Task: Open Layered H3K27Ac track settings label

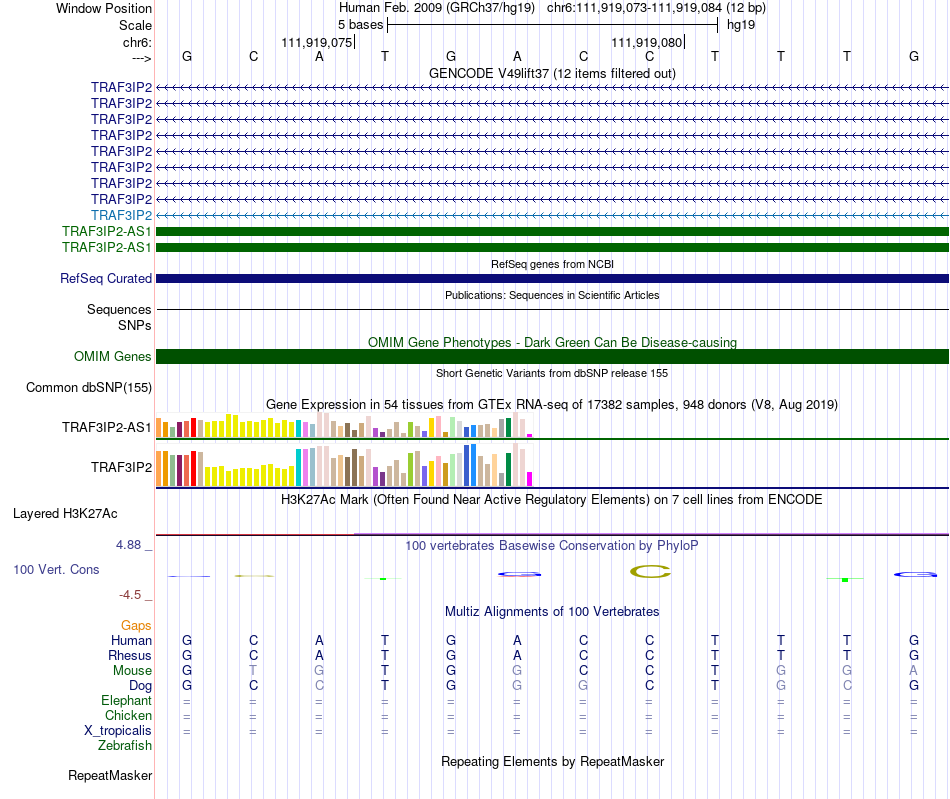Action: 65,514
